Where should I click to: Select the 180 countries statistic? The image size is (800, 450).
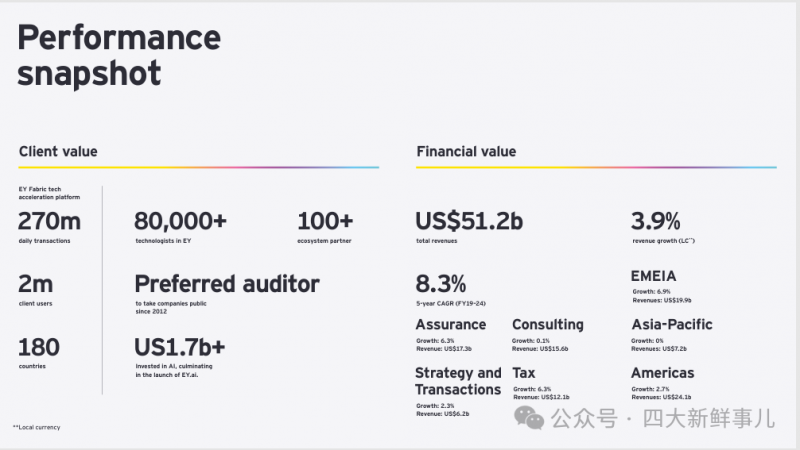[39, 347]
